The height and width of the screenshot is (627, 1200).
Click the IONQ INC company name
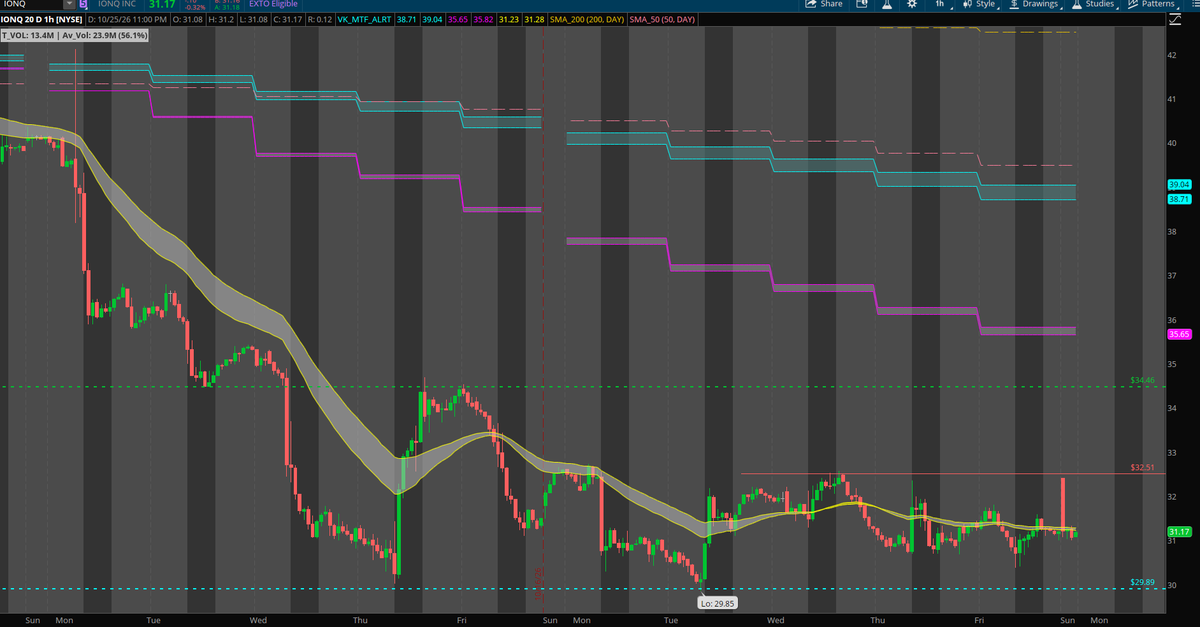(117, 4)
